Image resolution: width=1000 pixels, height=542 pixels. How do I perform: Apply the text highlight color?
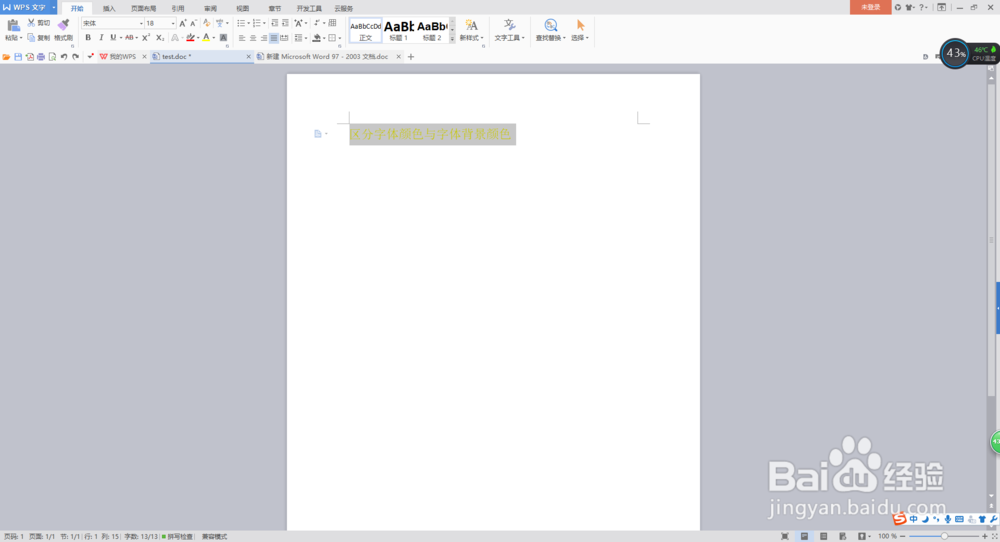point(190,38)
